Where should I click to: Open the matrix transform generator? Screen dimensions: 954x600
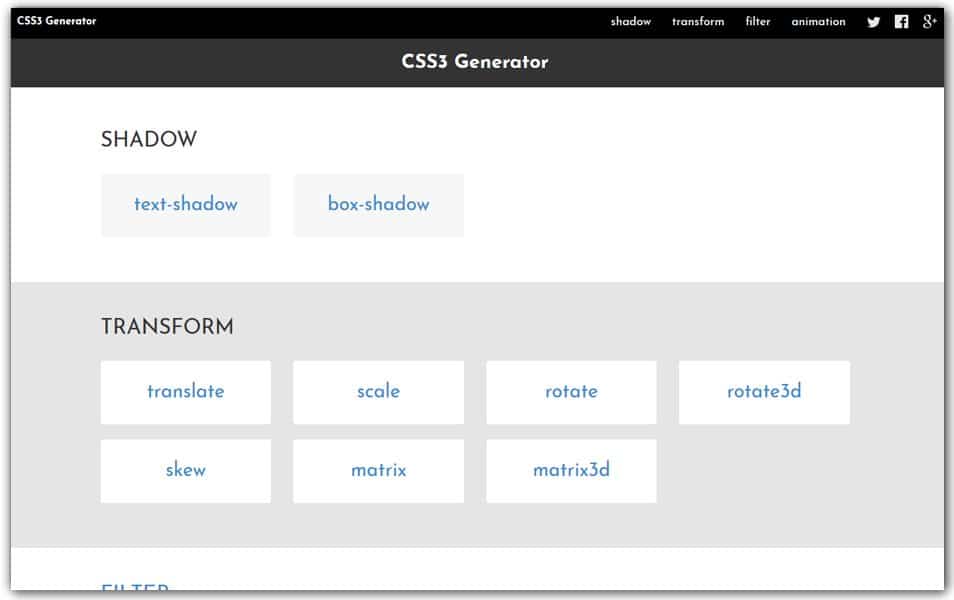tap(378, 470)
